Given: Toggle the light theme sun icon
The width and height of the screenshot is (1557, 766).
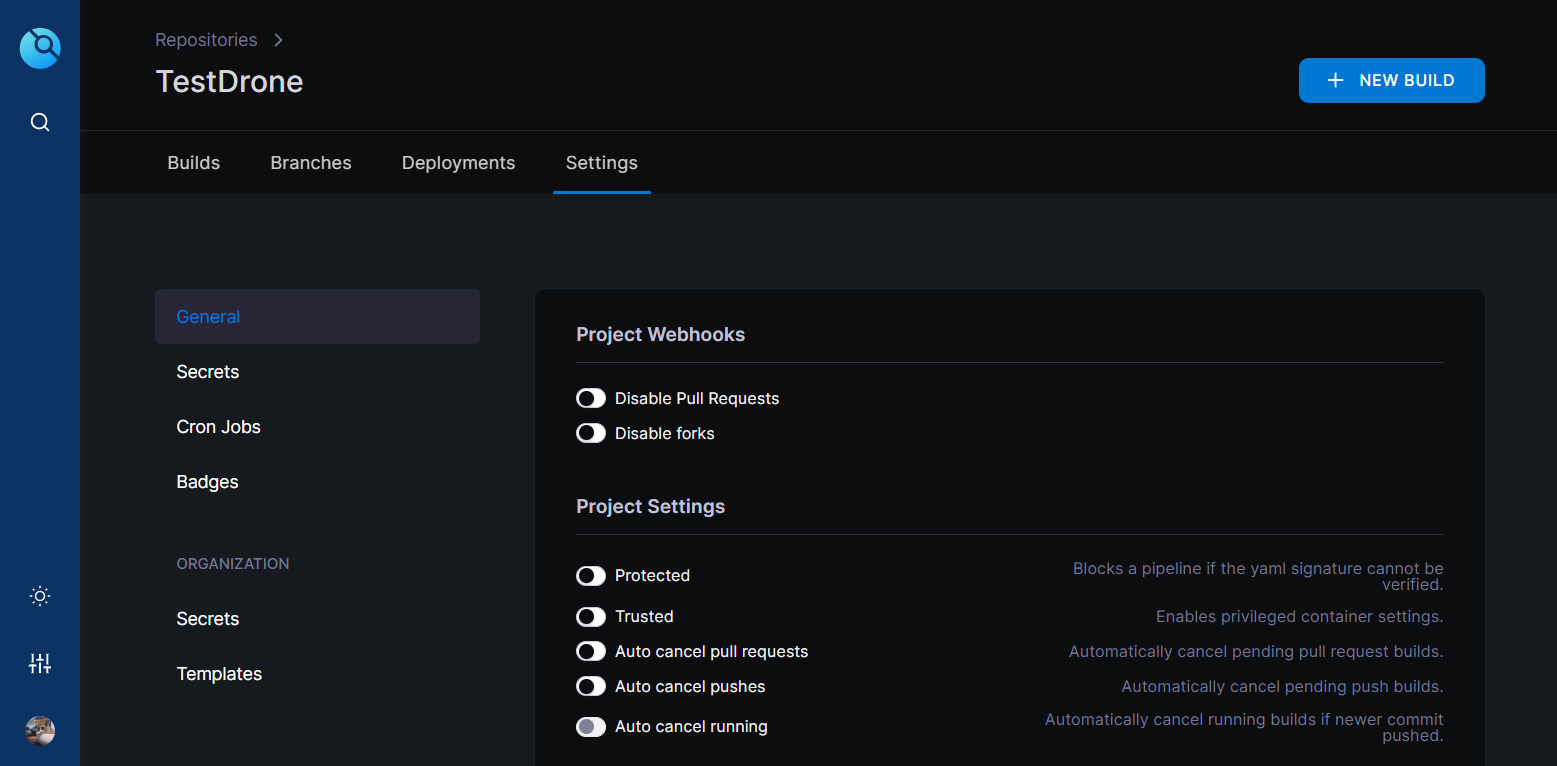Looking at the screenshot, I should point(40,597).
